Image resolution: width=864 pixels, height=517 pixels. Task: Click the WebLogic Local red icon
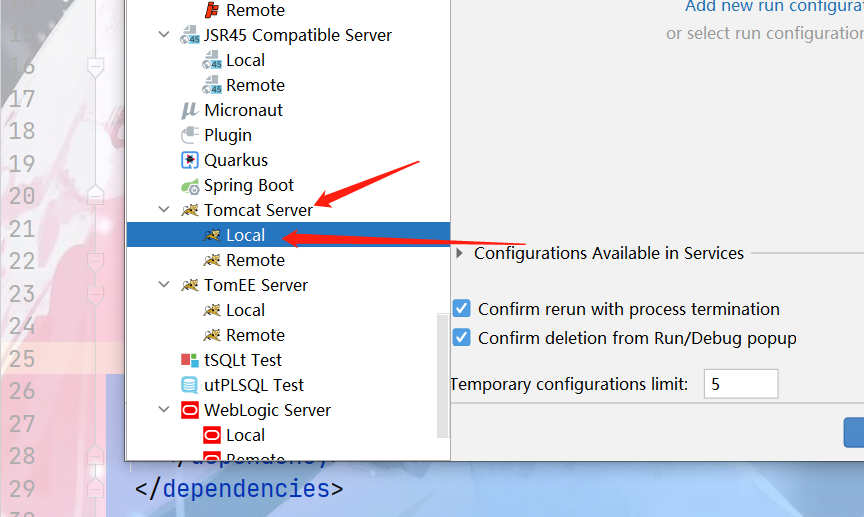212,435
